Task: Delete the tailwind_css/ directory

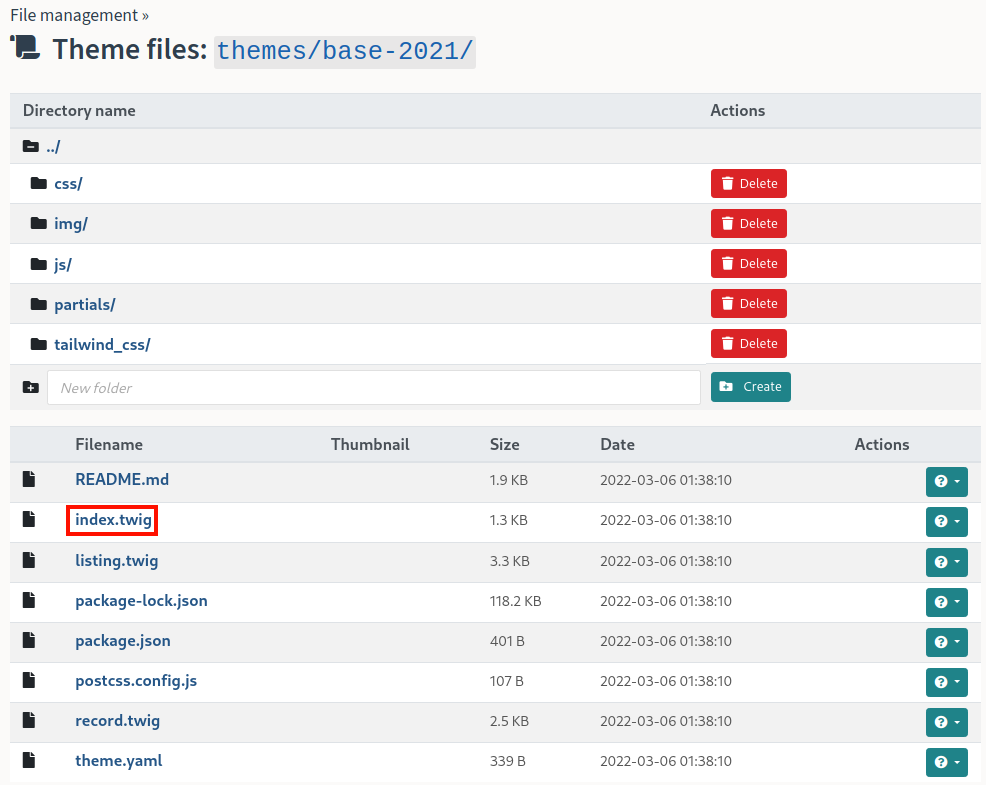Action: (x=748, y=343)
